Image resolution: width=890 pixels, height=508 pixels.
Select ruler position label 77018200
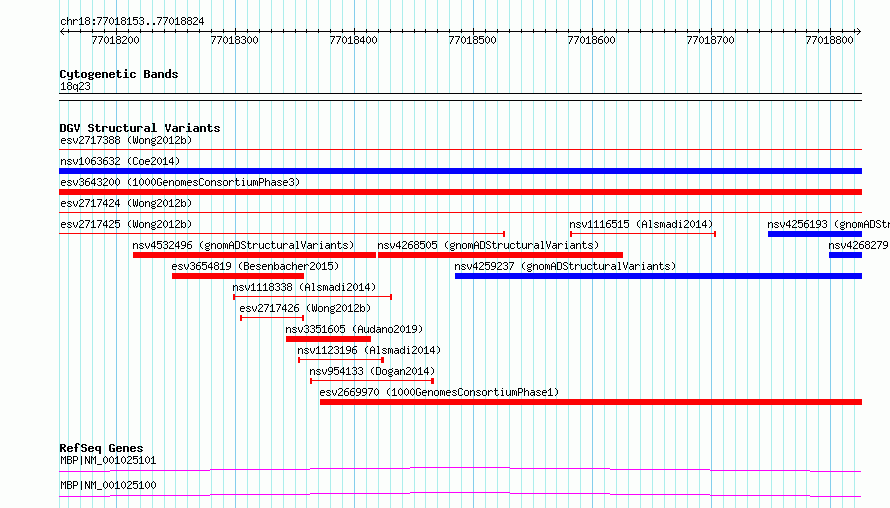click(115, 40)
